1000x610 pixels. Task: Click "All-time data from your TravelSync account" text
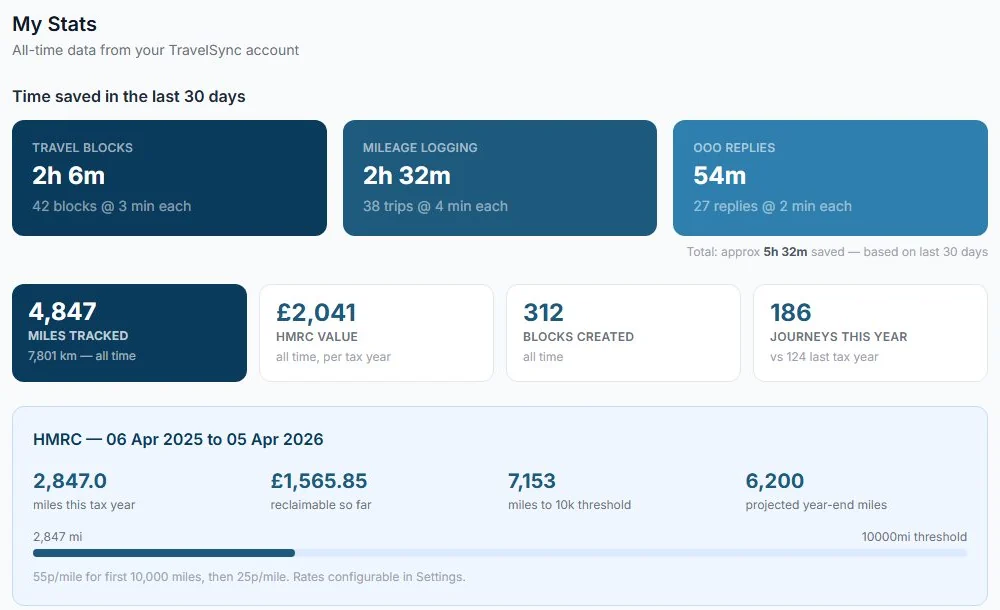pos(156,50)
